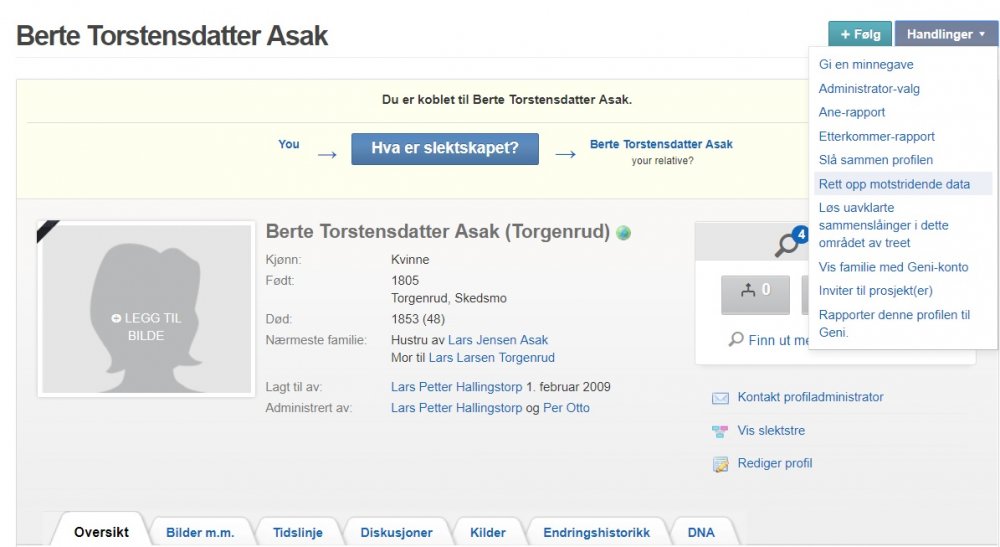
Task: Click the tree branch counter button
Action: [755, 291]
